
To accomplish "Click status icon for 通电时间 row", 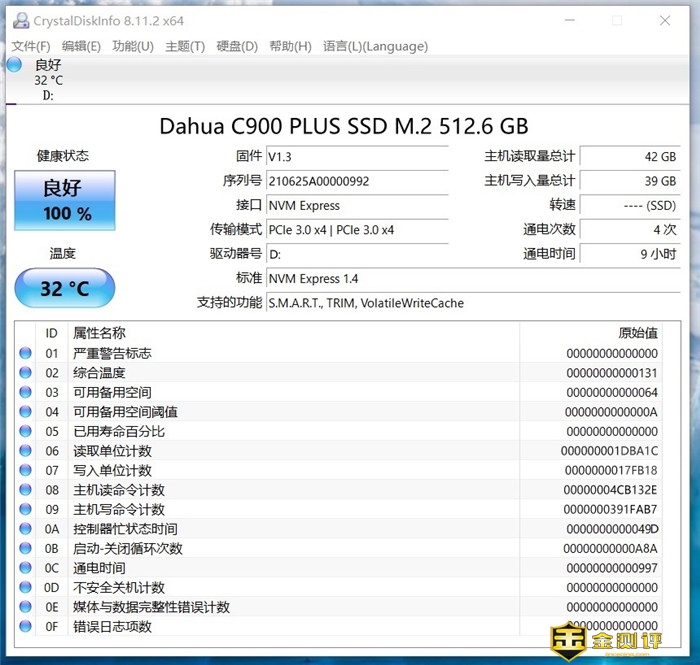I will 25,568.
